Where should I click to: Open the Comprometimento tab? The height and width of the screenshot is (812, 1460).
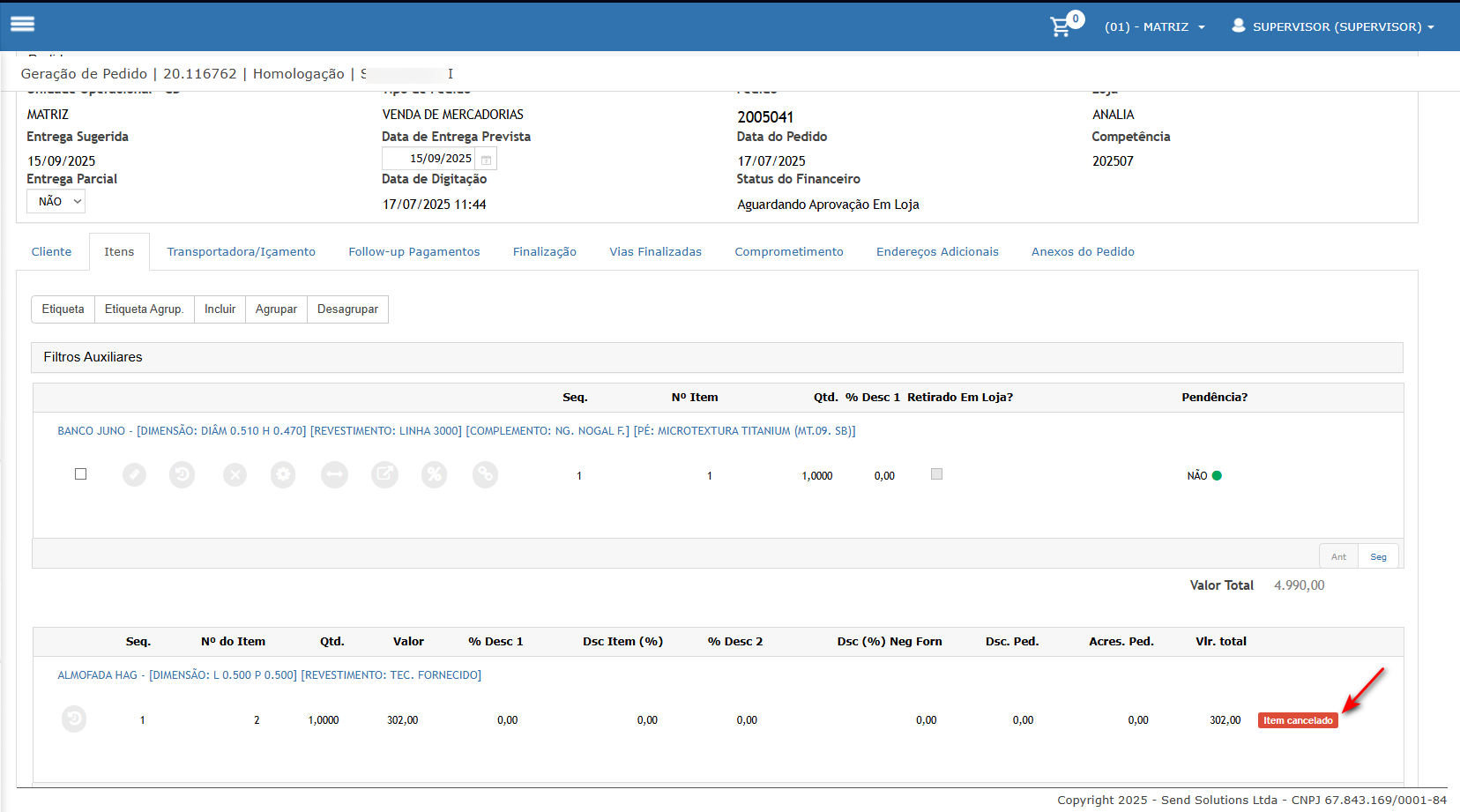point(789,252)
